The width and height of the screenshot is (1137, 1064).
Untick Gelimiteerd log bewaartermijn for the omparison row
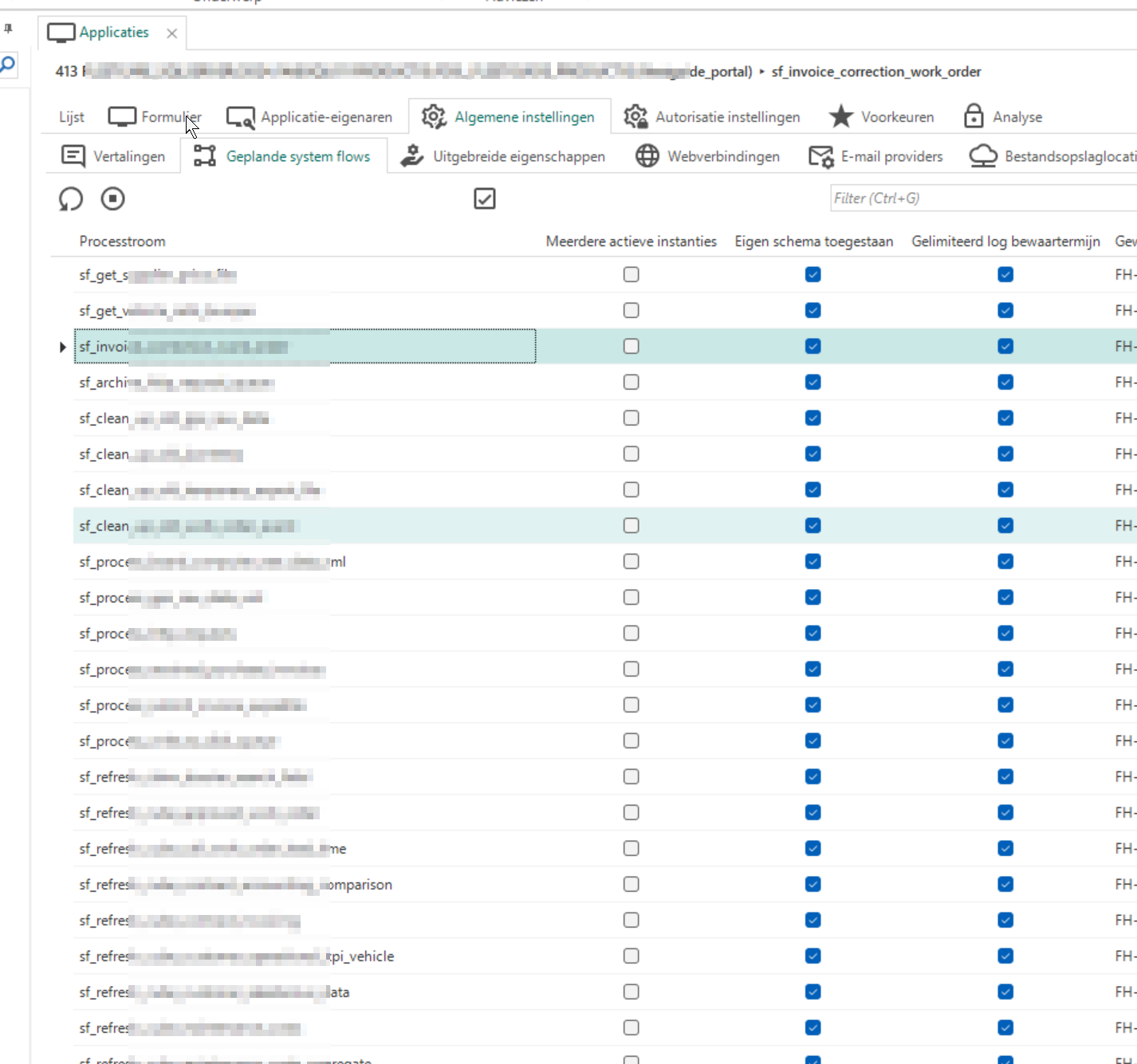[x=1005, y=885]
